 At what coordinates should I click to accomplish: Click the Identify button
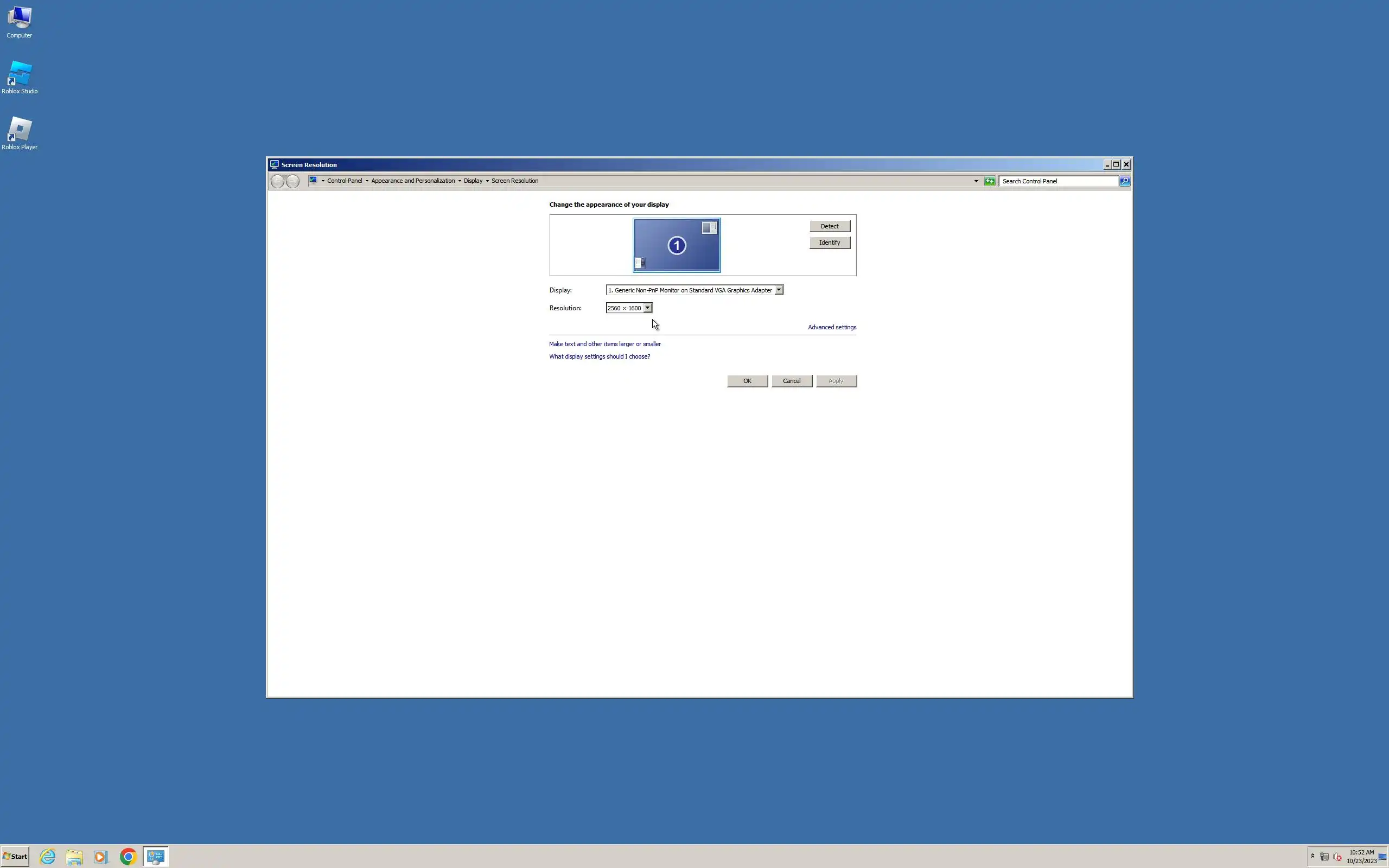point(830,242)
